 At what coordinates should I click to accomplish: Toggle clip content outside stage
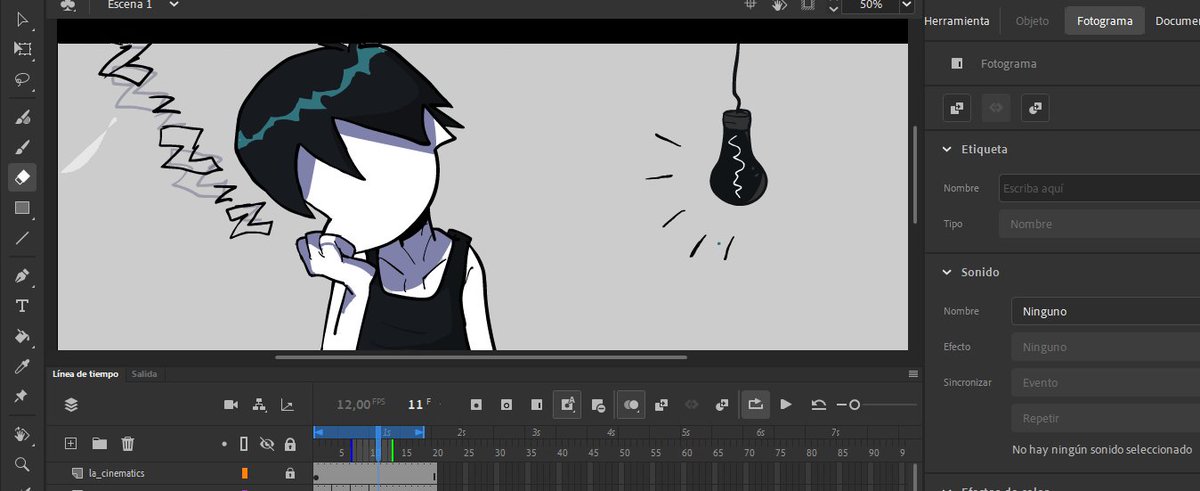807,5
